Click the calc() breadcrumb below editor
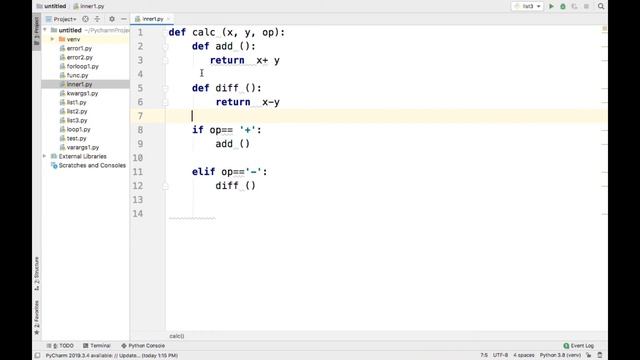The height and width of the screenshot is (360, 640). tap(177, 336)
